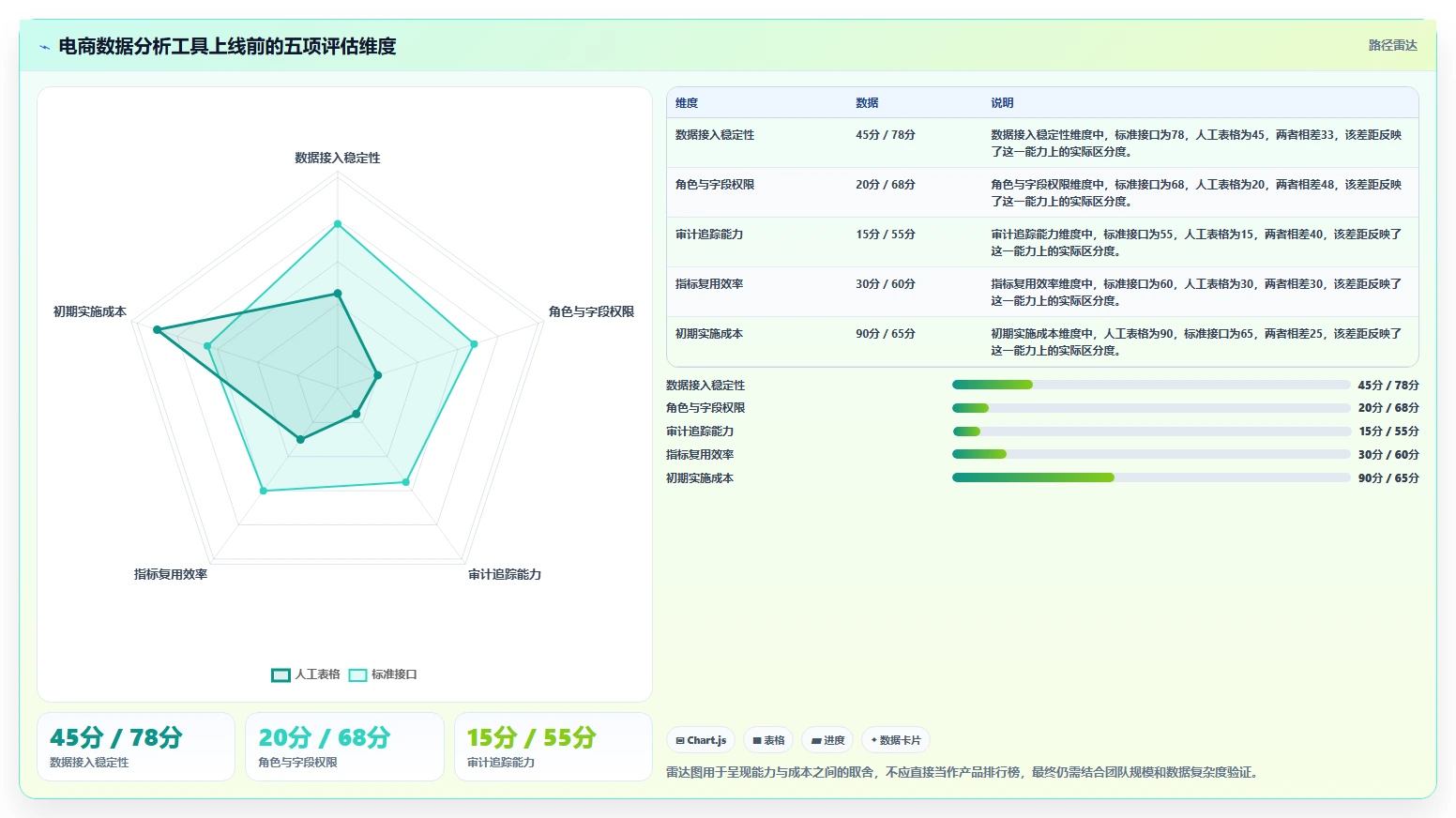
Task: Click 标准接口 point on 数据接入稳定性 axis
Action: point(338,224)
